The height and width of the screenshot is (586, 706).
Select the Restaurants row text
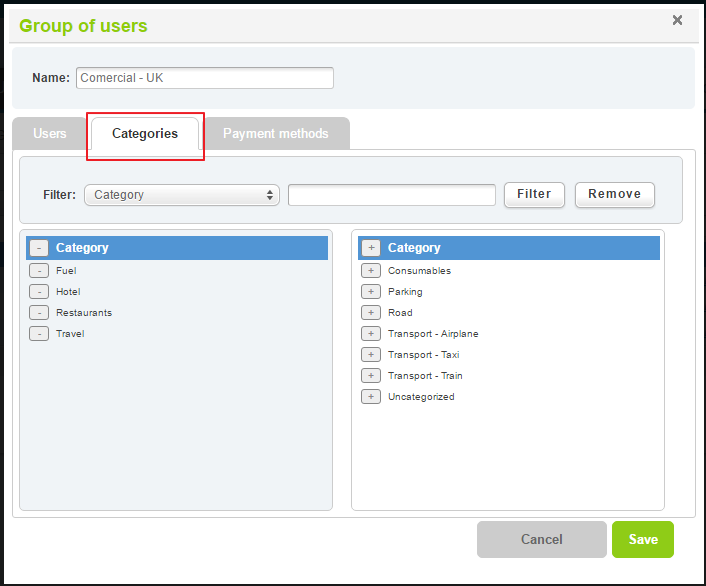coord(84,313)
